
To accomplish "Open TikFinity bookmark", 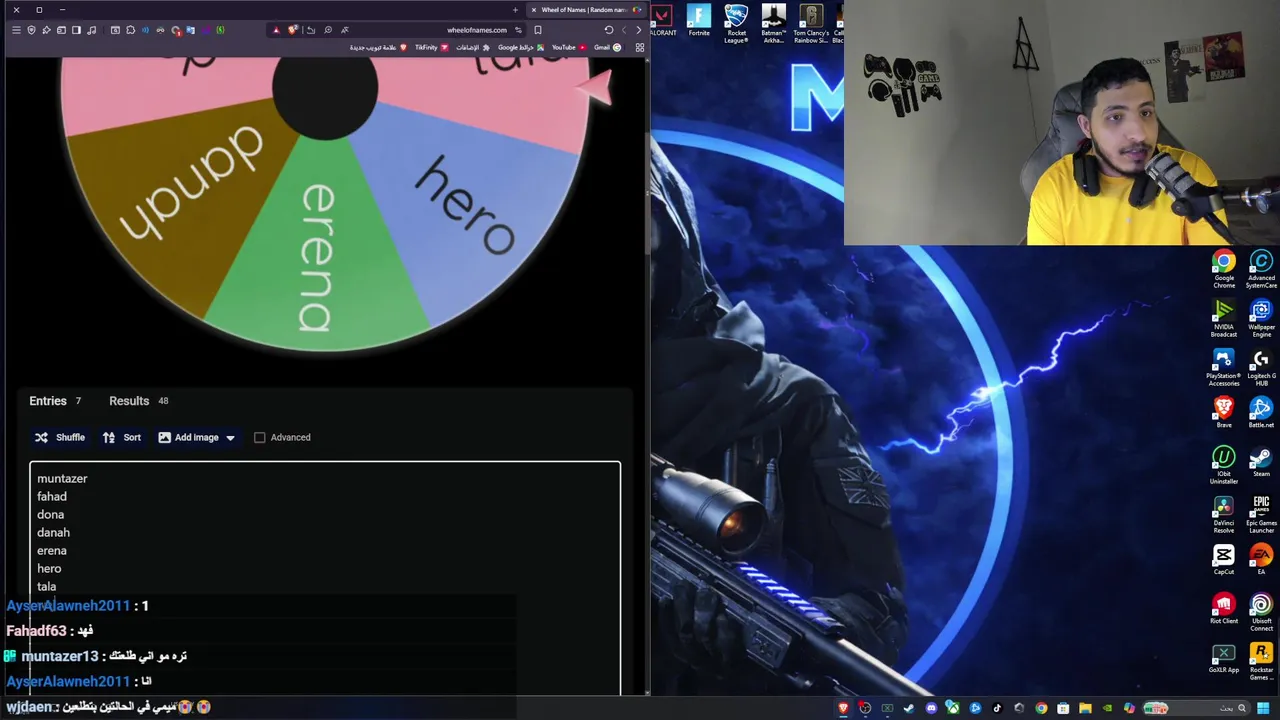I will (431, 47).
